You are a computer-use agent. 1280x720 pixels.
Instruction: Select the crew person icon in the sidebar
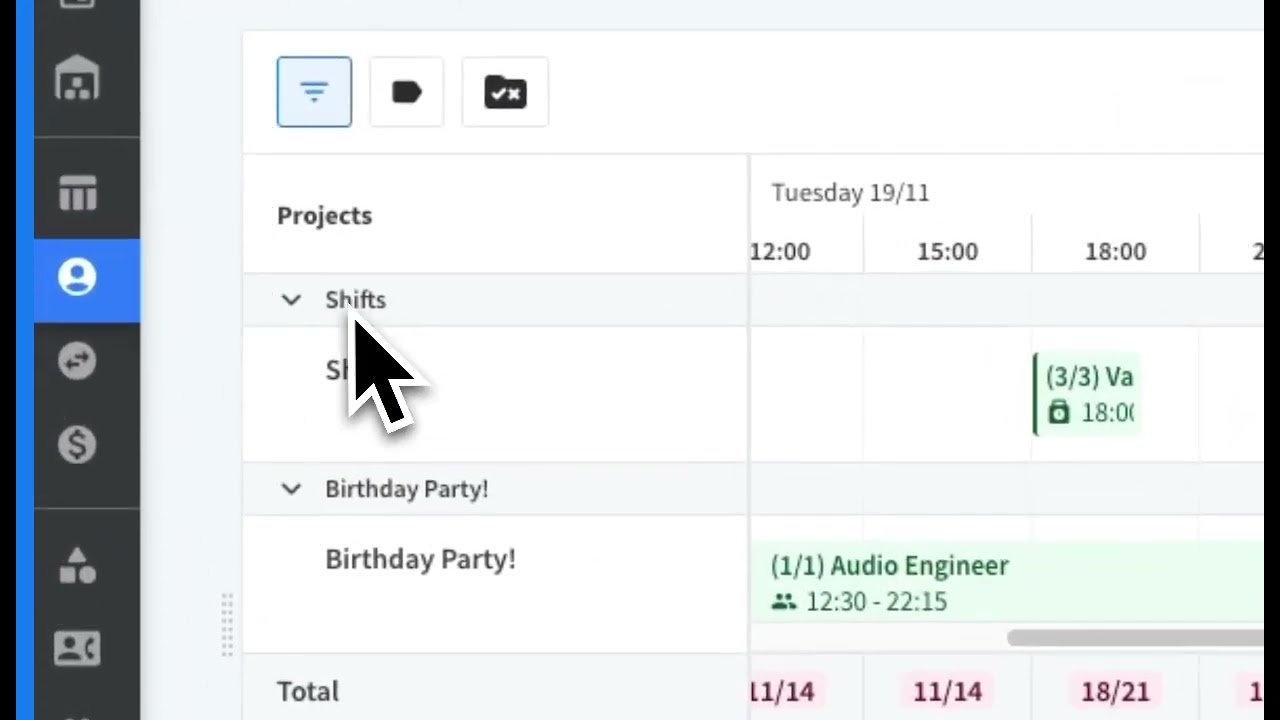77,277
